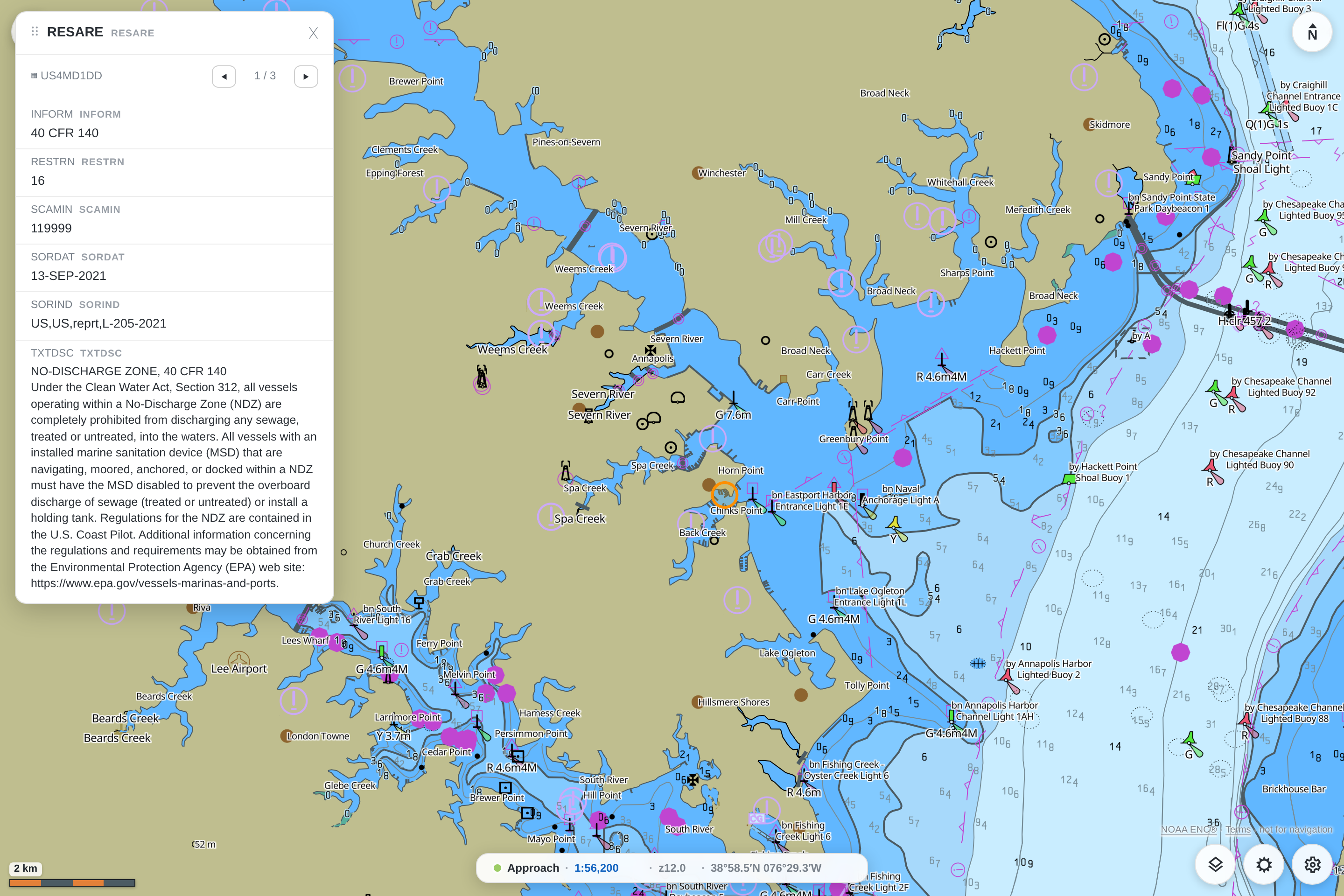
Task: Click the z12.0 zoom level text
Action: pos(672,868)
